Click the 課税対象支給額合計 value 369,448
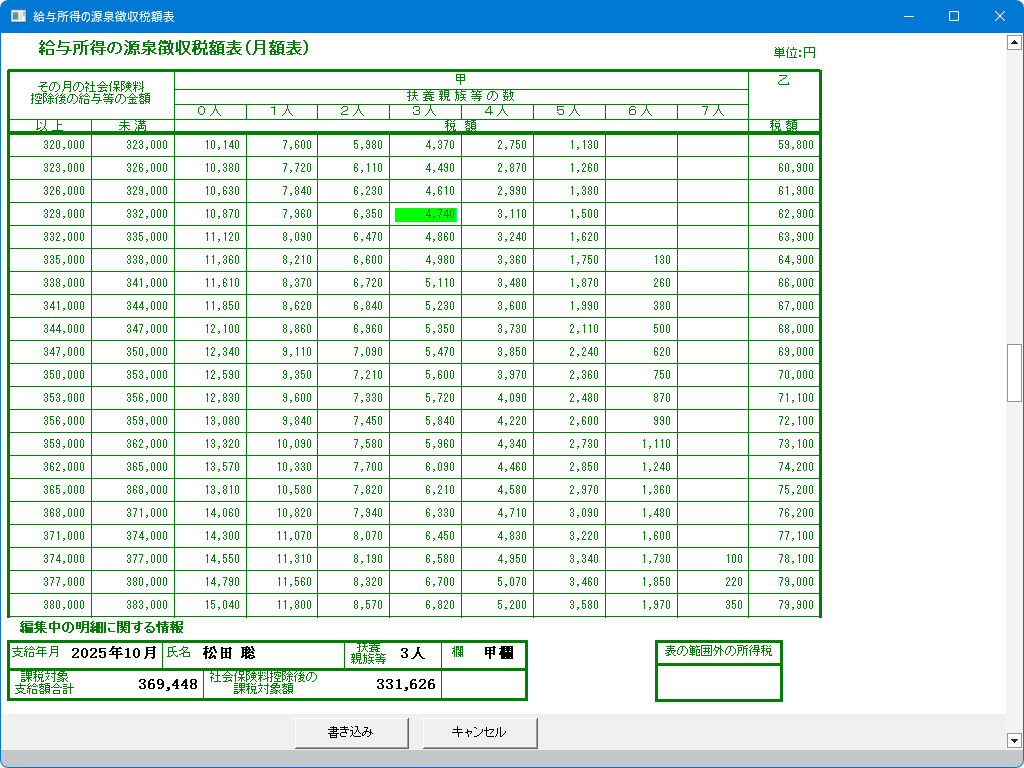 tap(167, 684)
